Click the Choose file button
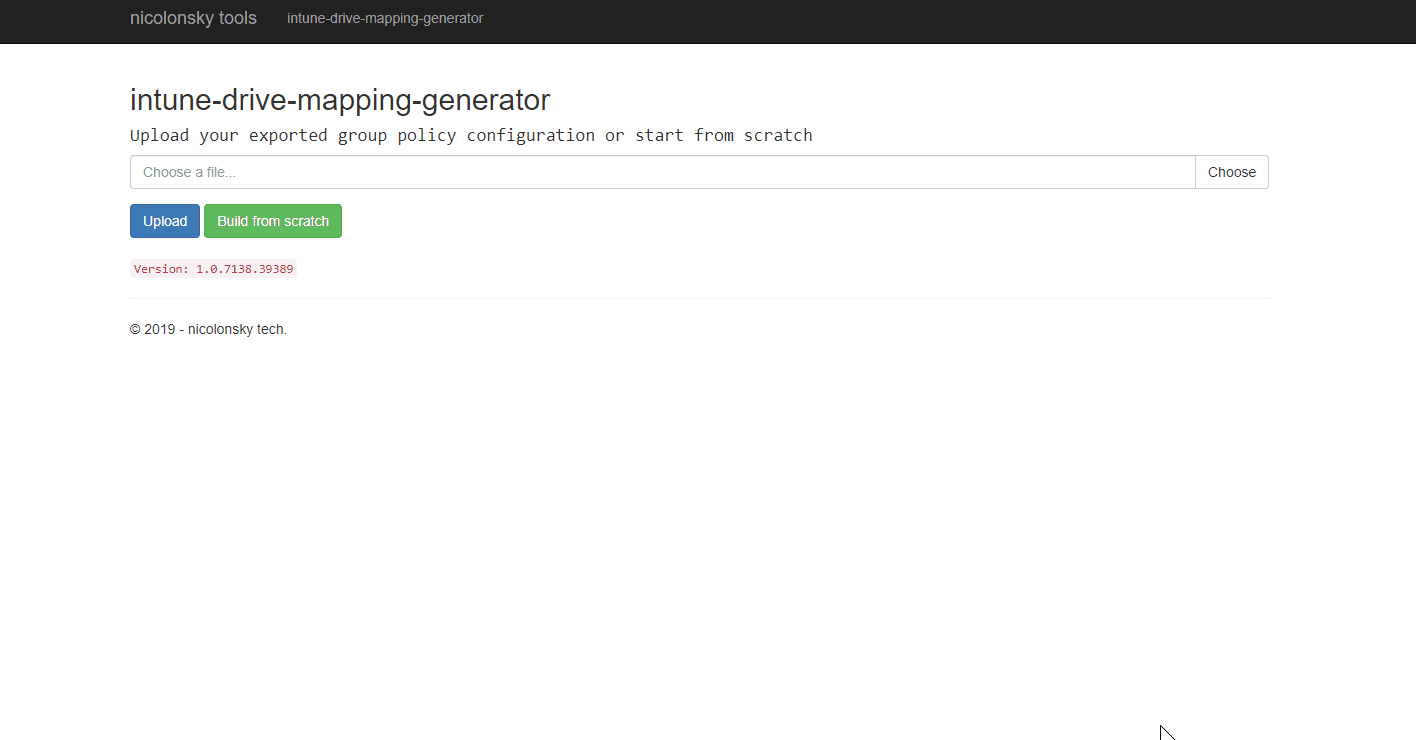This screenshot has height=740, width=1416. [1232, 172]
